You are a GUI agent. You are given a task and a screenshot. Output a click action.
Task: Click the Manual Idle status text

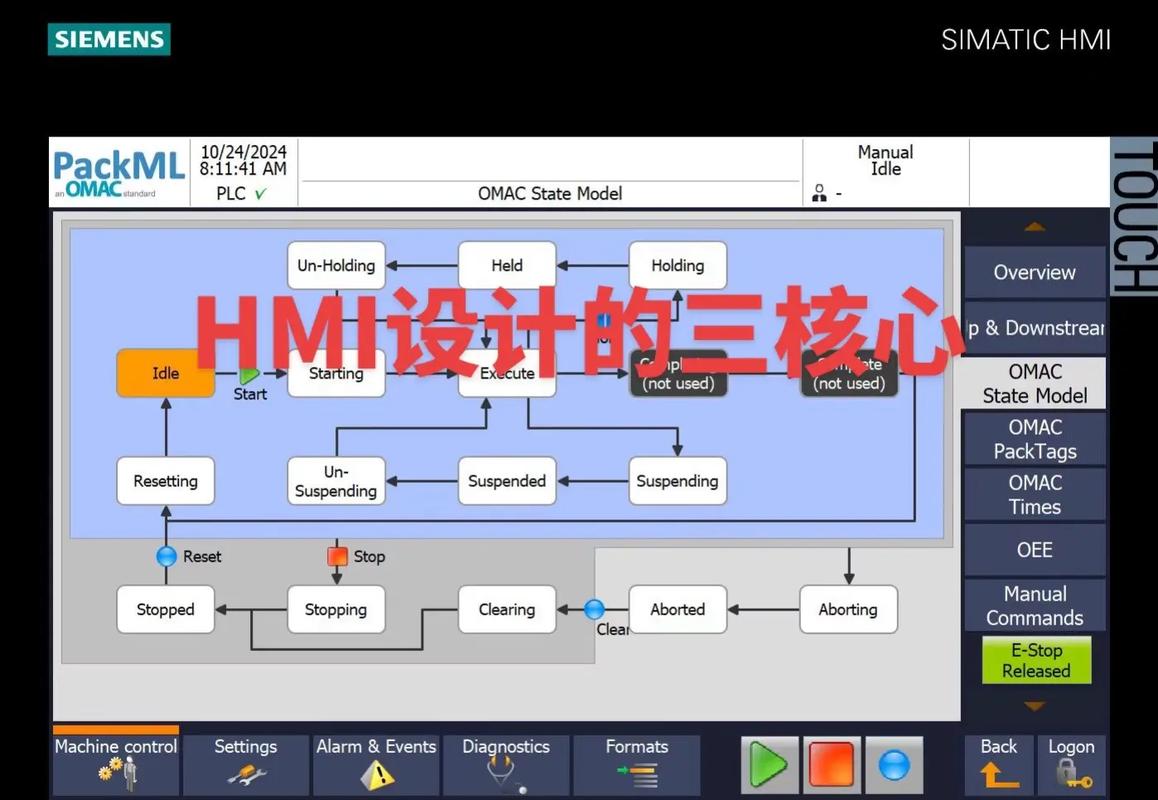tap(885, 160)
